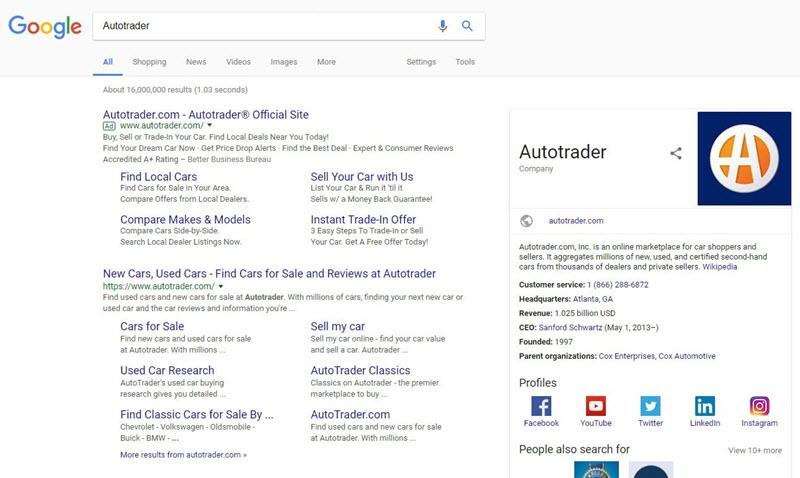The image size is (800, 478).
Task: Click headquarters Atlanta, GA link
Action: [x=593, y=299]
